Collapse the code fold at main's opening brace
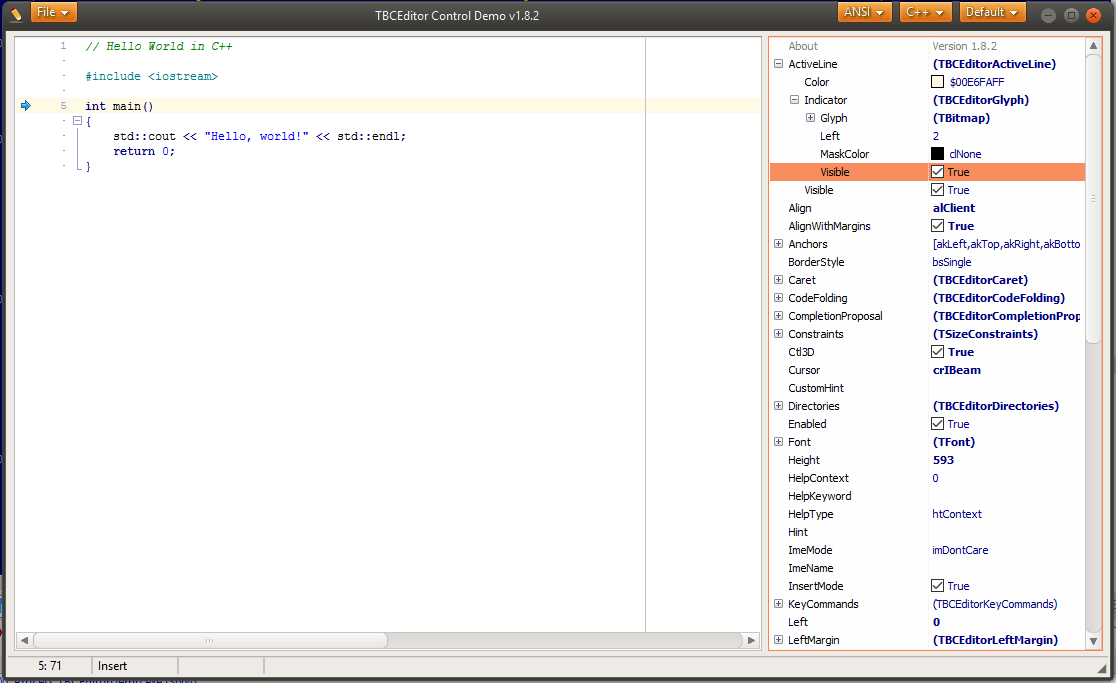This screenshot has height=683, width=1116. point(76,121)
